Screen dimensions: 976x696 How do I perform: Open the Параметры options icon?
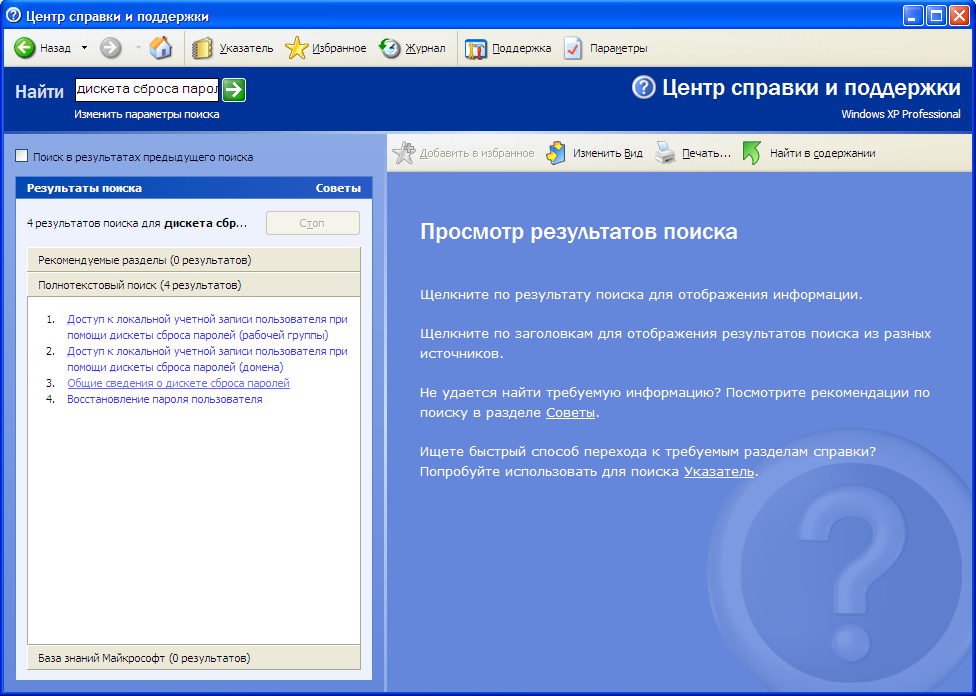(x=573, y=48)
